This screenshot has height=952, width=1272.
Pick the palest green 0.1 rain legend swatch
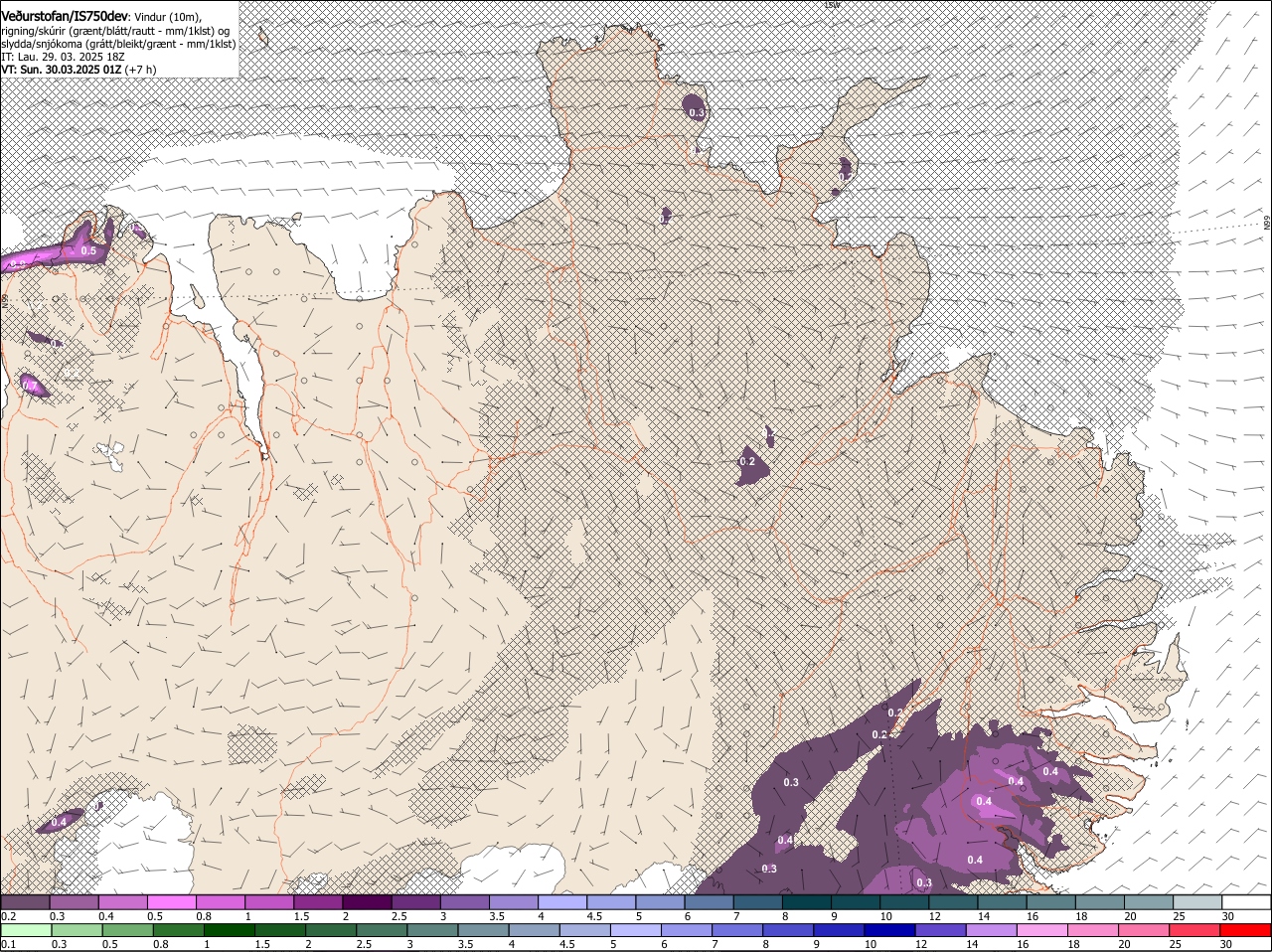(26, 930)
